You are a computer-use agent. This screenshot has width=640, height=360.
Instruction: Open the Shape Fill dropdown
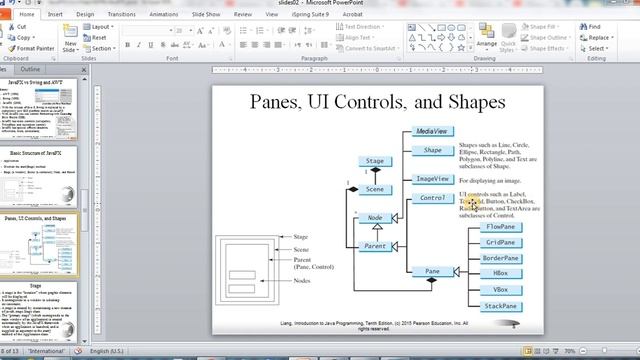pyautogui.click(x=539, y=27)
